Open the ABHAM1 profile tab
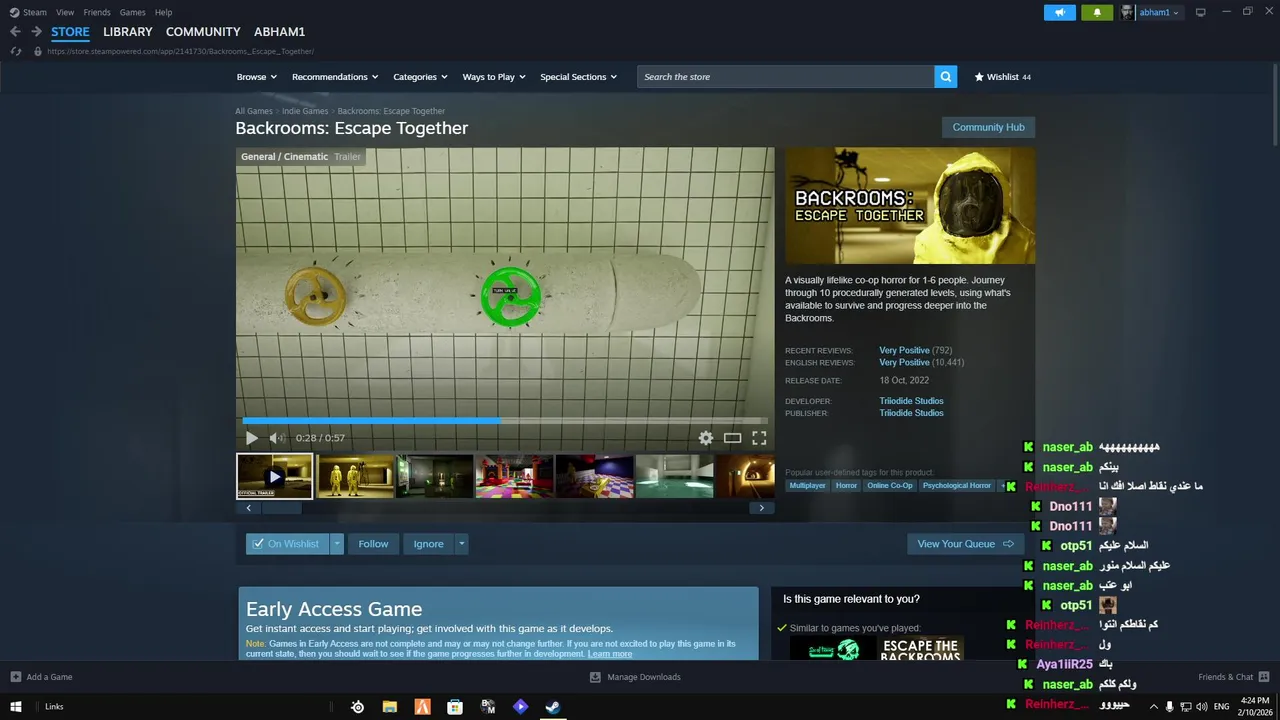The image size is (1280, 720). click(x=280, y=32)
